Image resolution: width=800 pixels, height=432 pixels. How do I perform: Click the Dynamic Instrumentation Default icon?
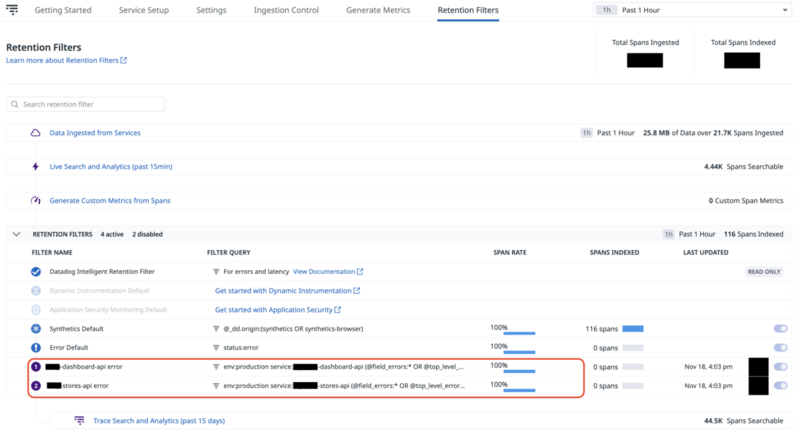point(36,291)
